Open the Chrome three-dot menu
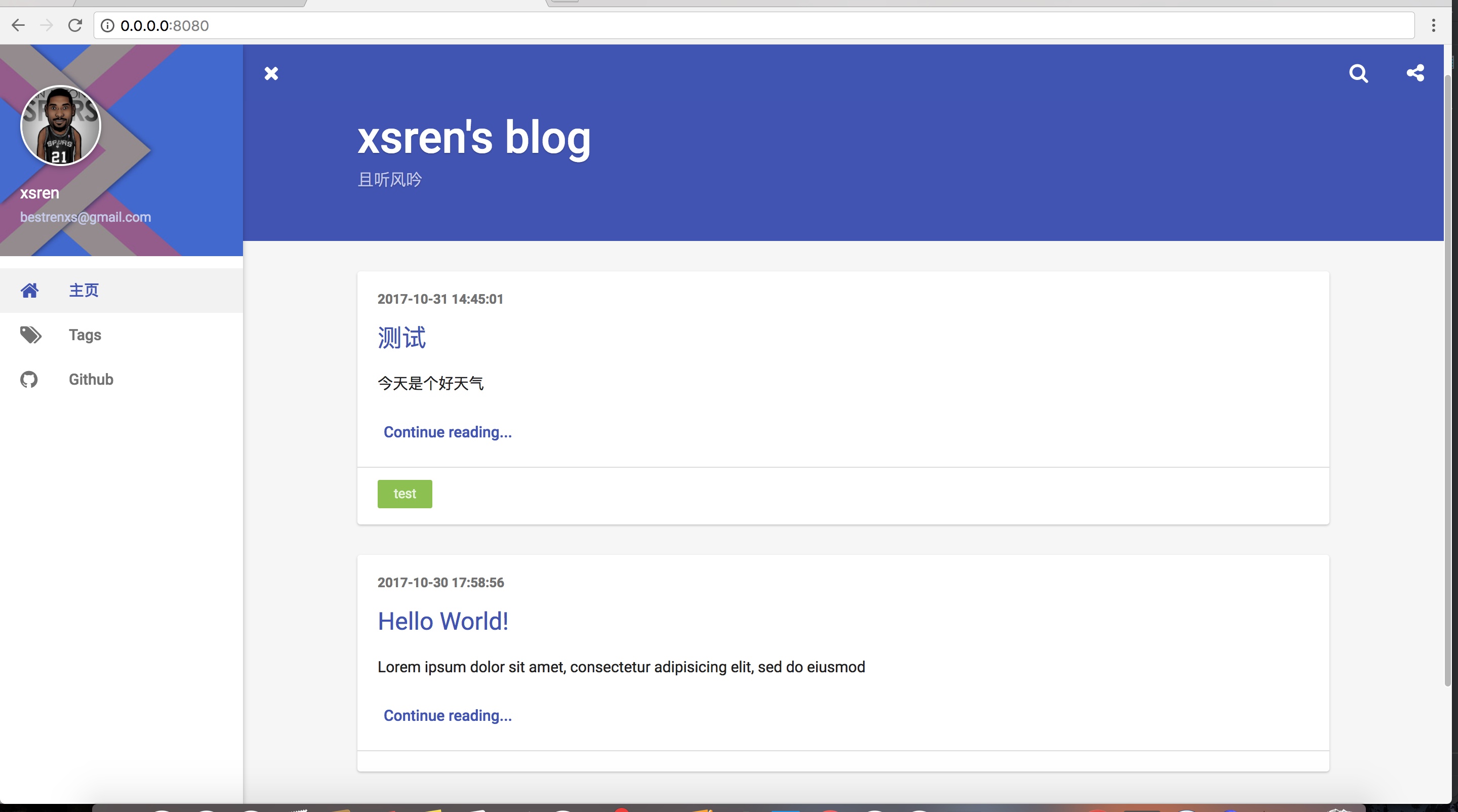Viewport: 1458px width, 812px height. pyautogui.click(x=1433, y=25)
